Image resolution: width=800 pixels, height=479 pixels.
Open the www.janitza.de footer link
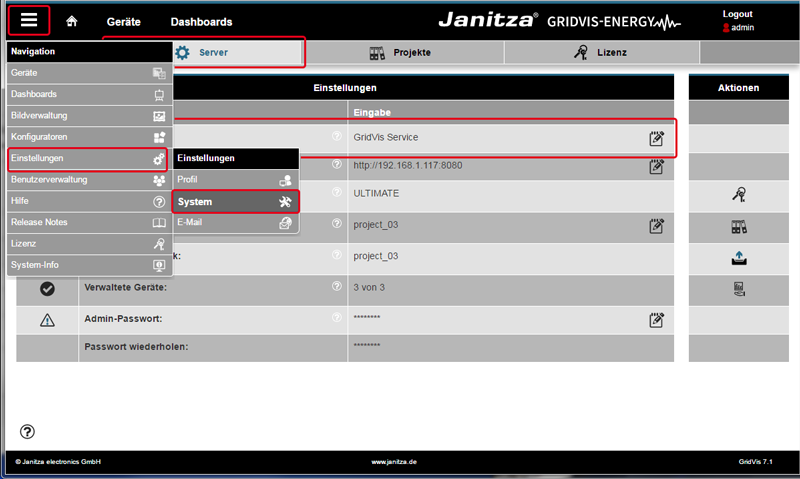pyautogui.click(x=394, y=462)
